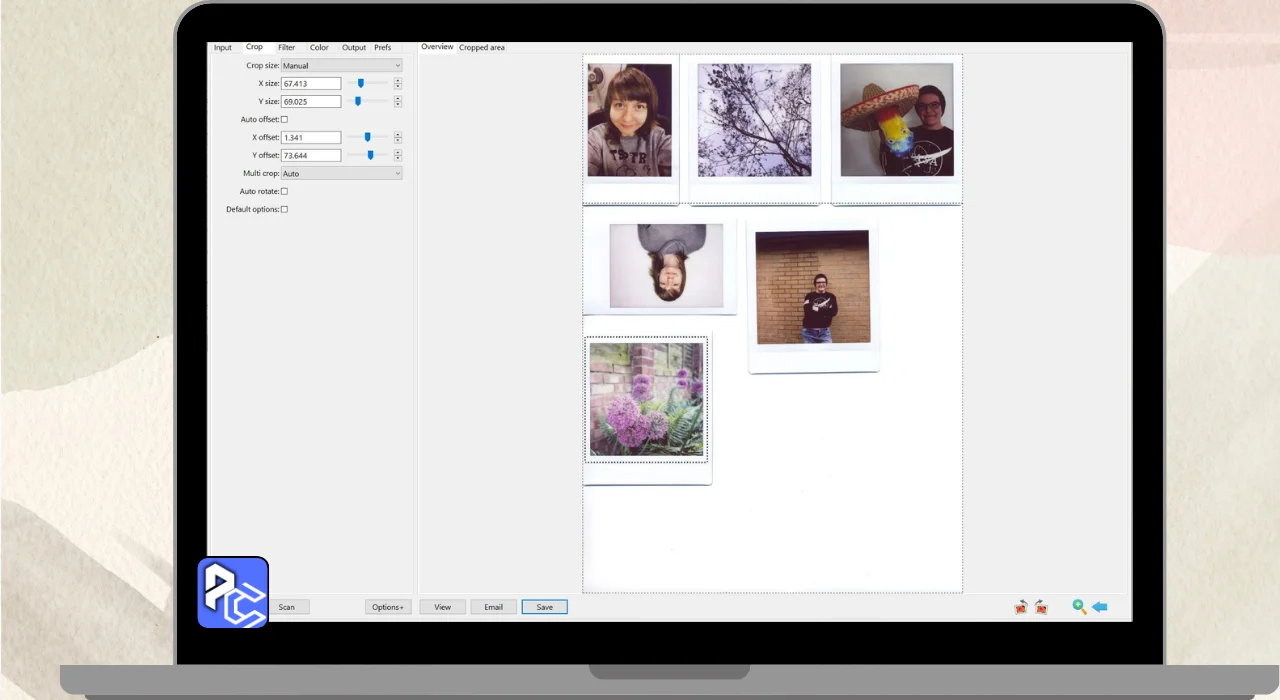Go to the Output tab
Image resolution: width=1280 pixels, height=700 pixels.
point(354,48)
